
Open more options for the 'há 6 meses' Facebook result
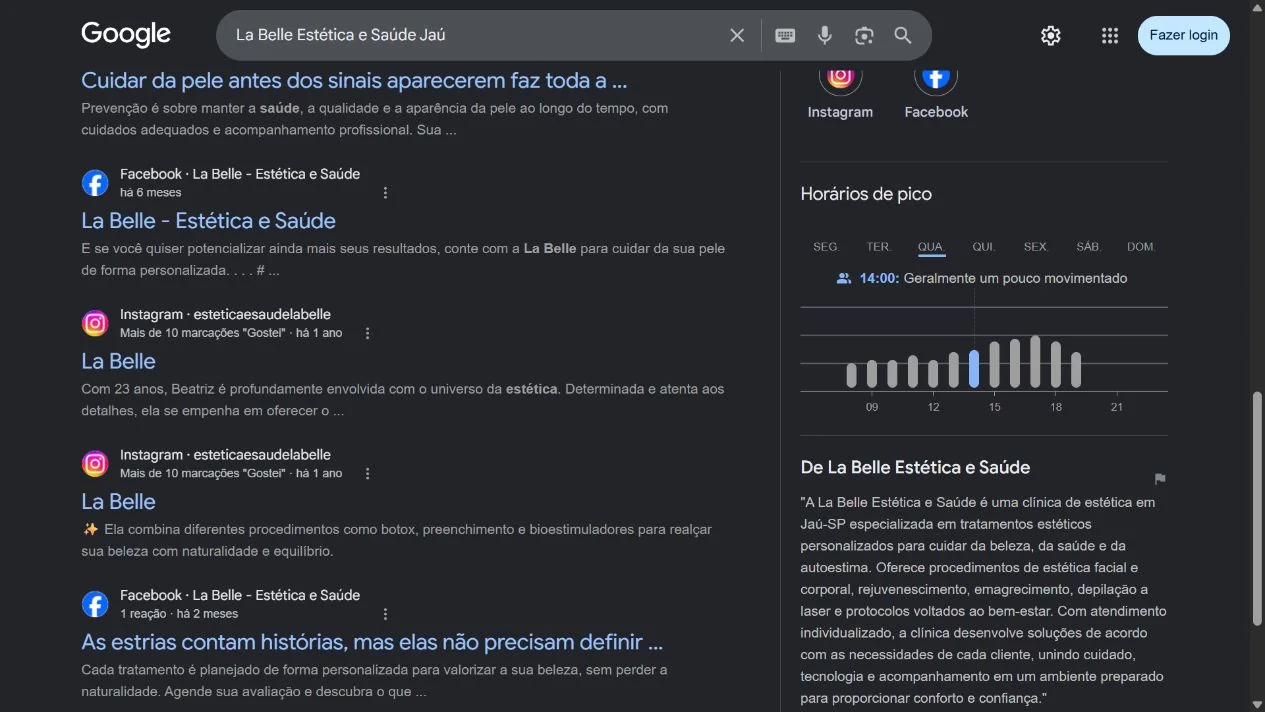pyautogui.click(x=385, y=192)
